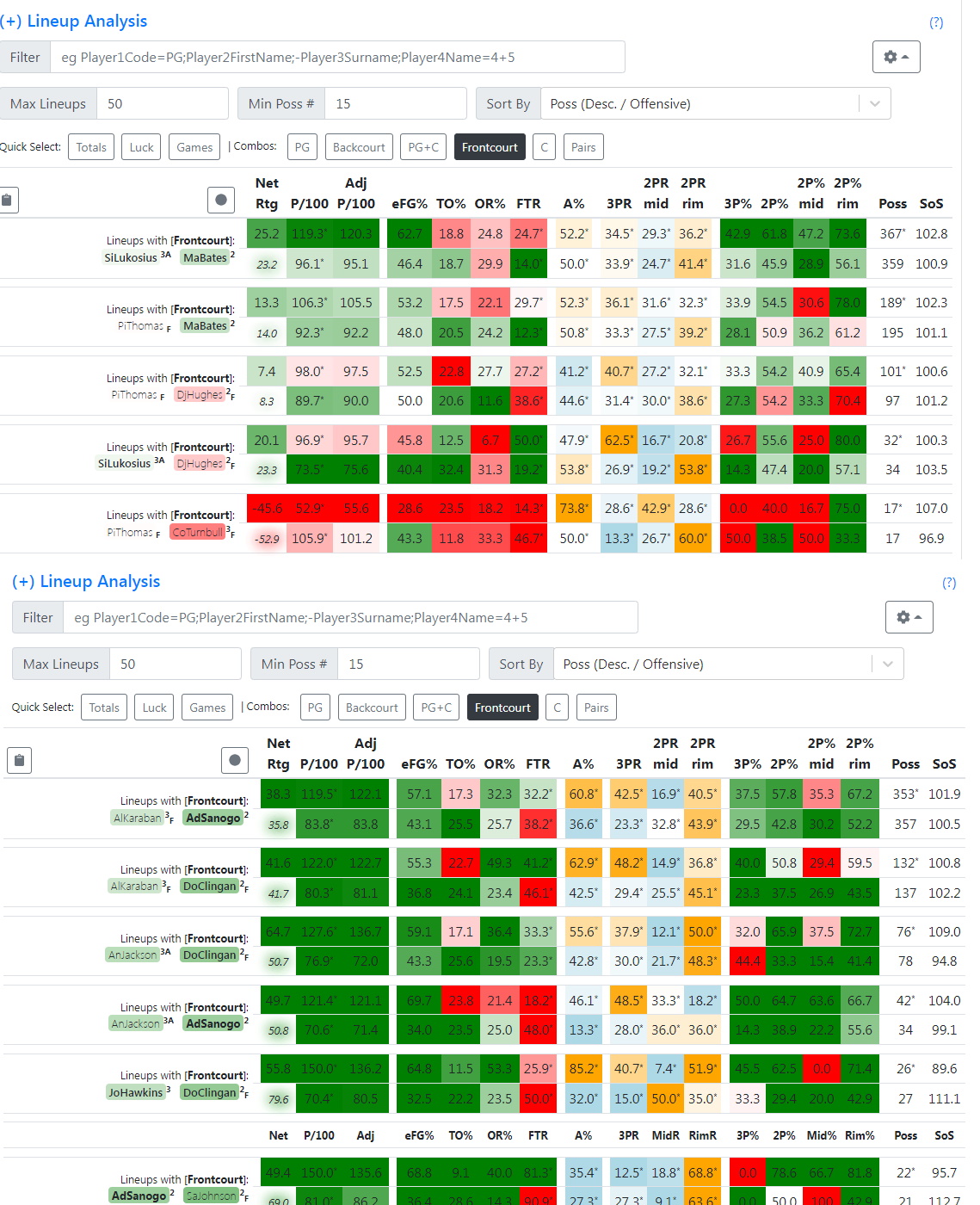Click the SoS value 107.0

[x=932, y=509]
